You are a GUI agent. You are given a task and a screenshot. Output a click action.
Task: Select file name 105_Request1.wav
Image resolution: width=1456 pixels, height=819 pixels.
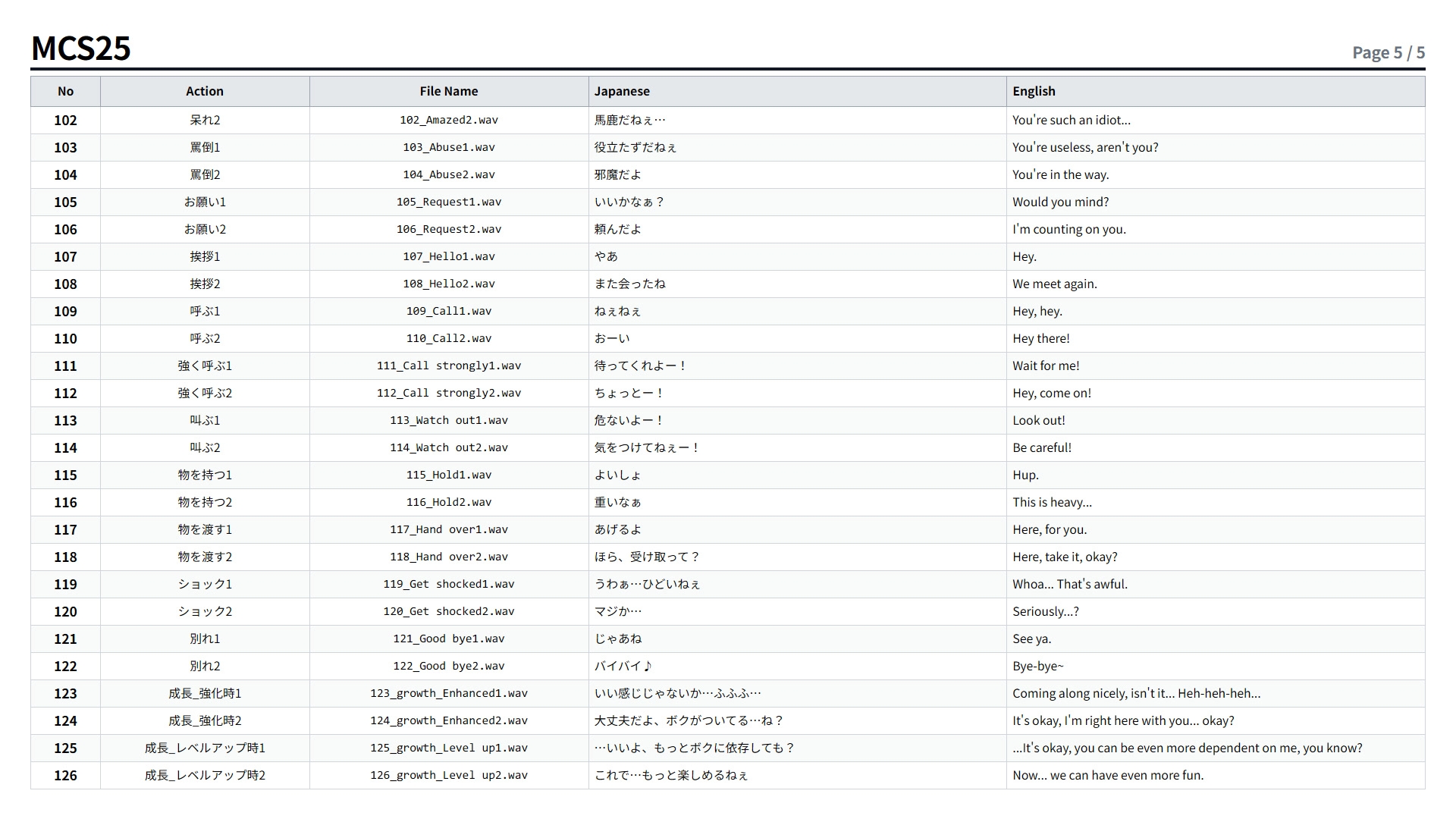point(449,202)
